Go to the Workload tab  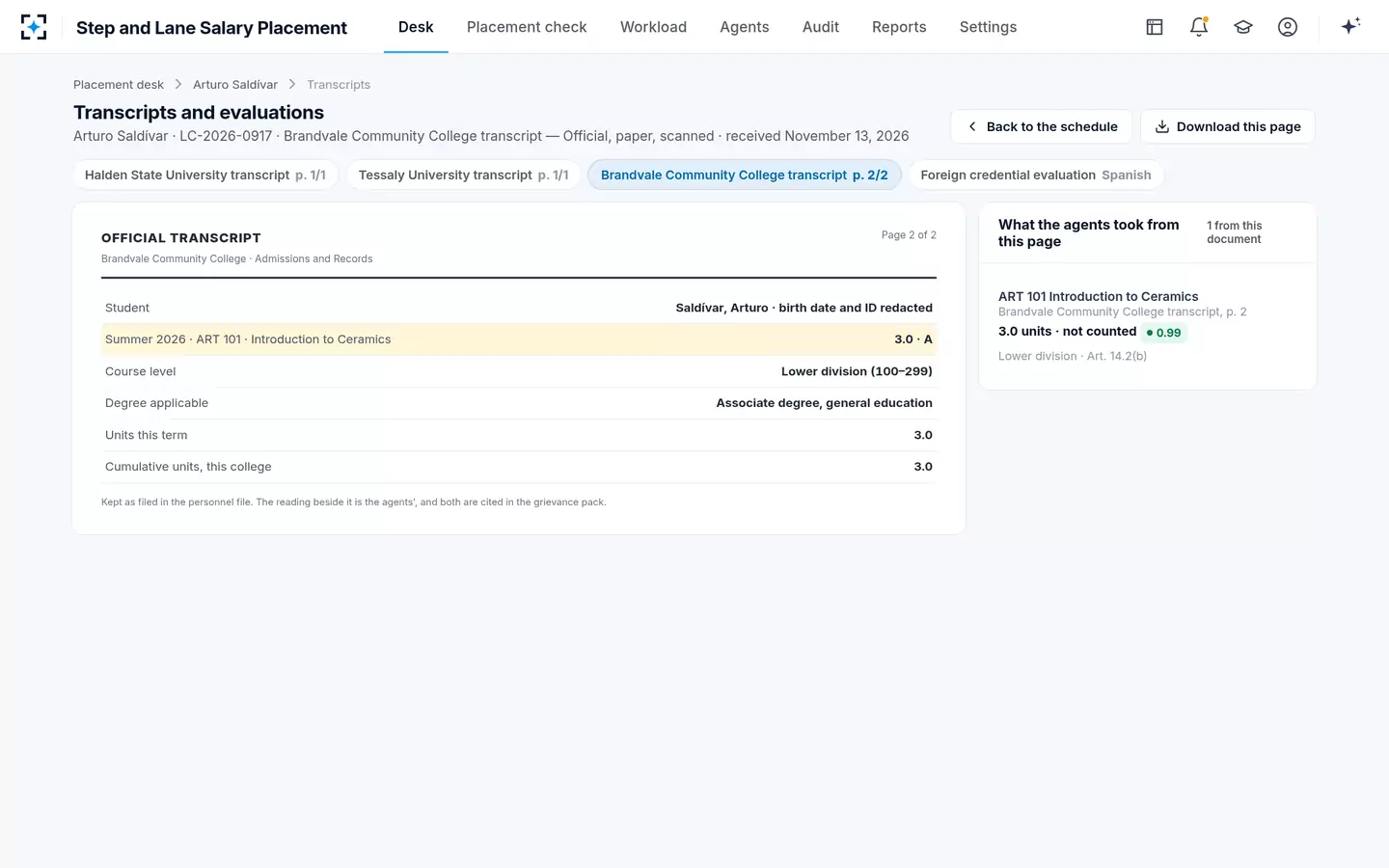point(653,27)
